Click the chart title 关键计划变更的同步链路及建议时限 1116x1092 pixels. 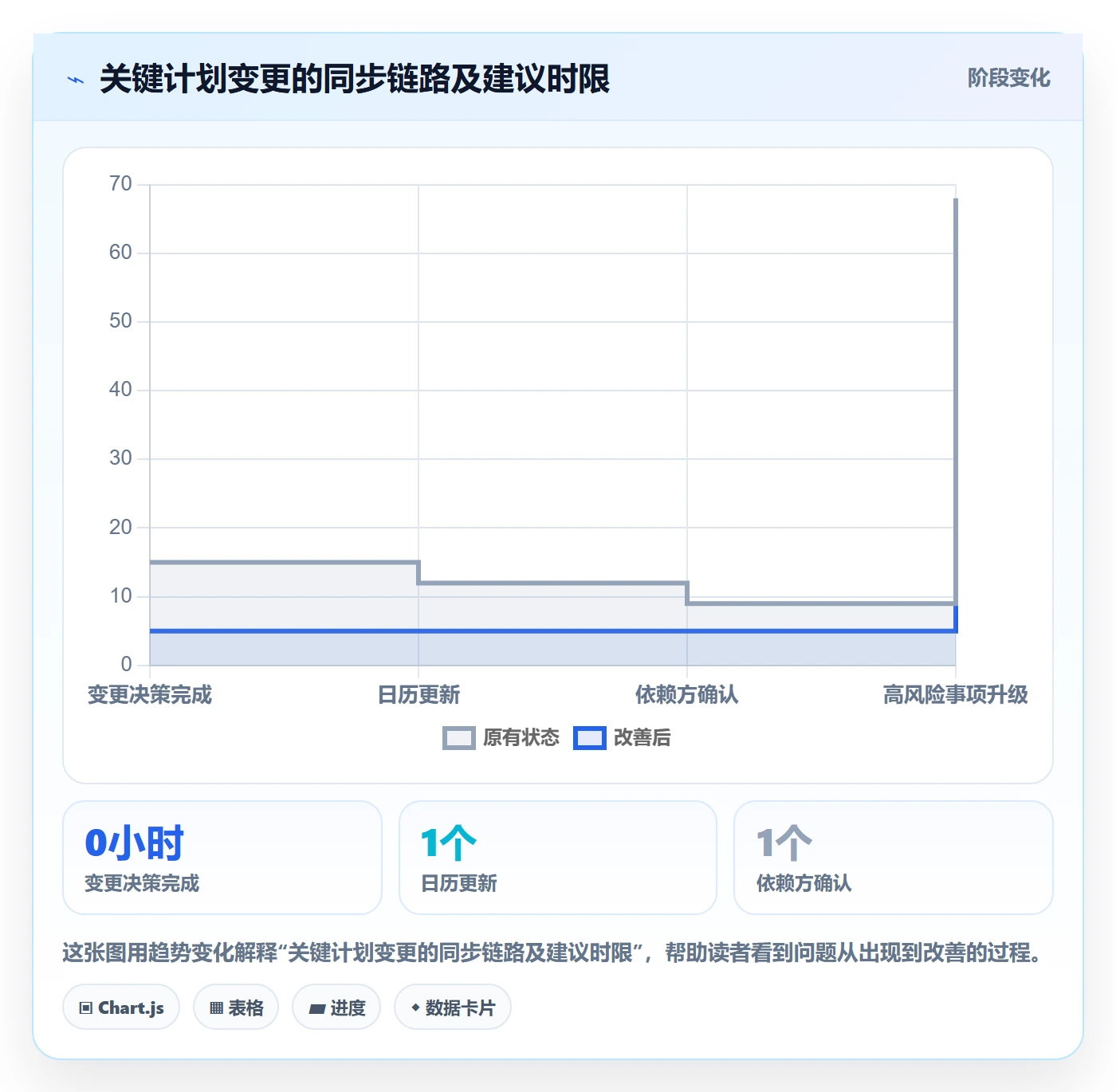(x=355, y=79)
